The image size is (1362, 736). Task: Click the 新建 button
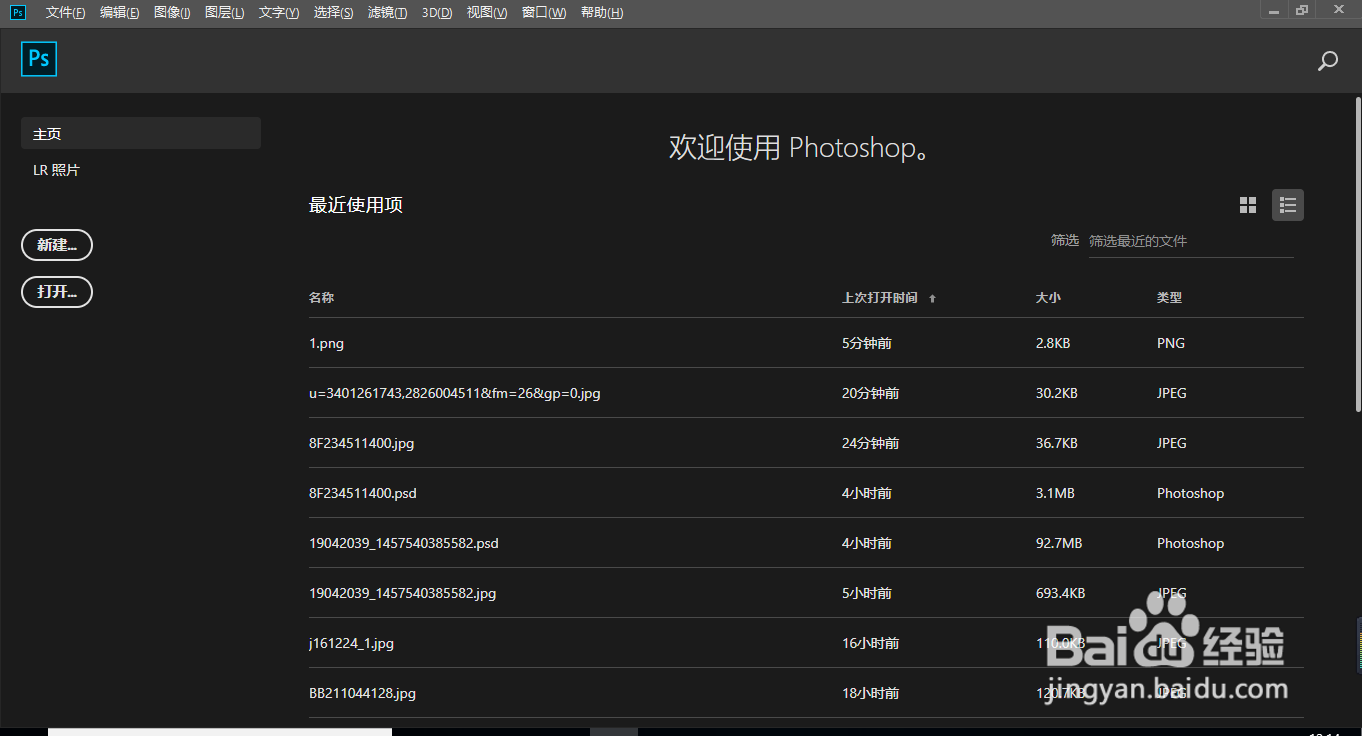tap(56, 245)
